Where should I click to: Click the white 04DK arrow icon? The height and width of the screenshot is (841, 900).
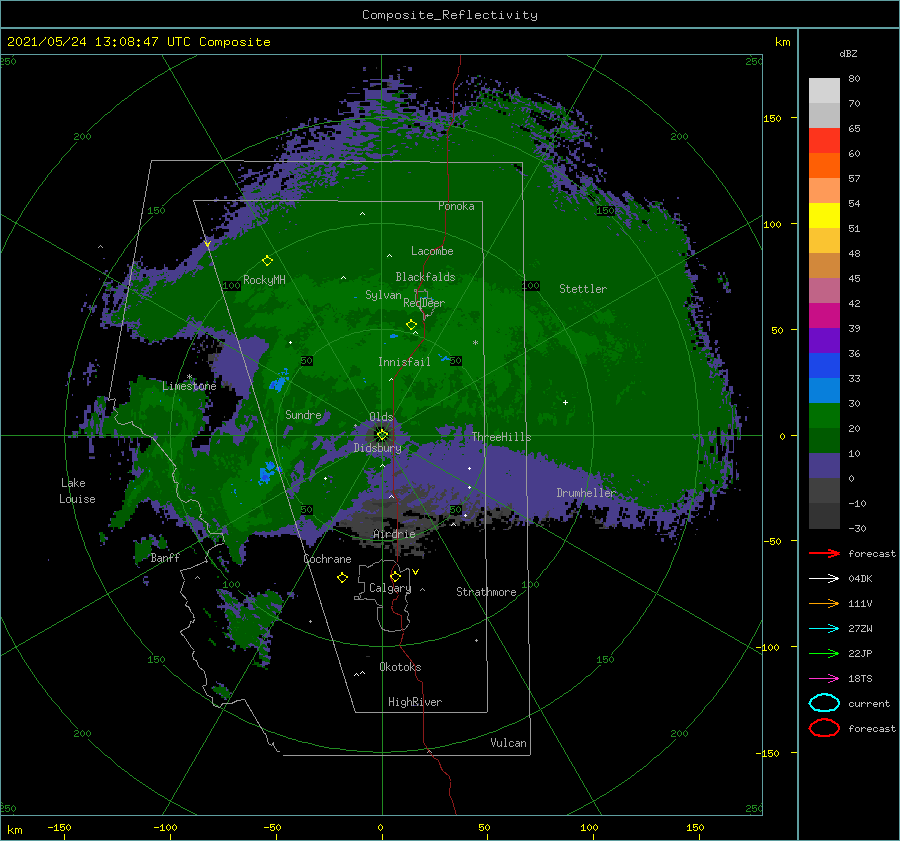pyautogui.click(x=824, y=579)
